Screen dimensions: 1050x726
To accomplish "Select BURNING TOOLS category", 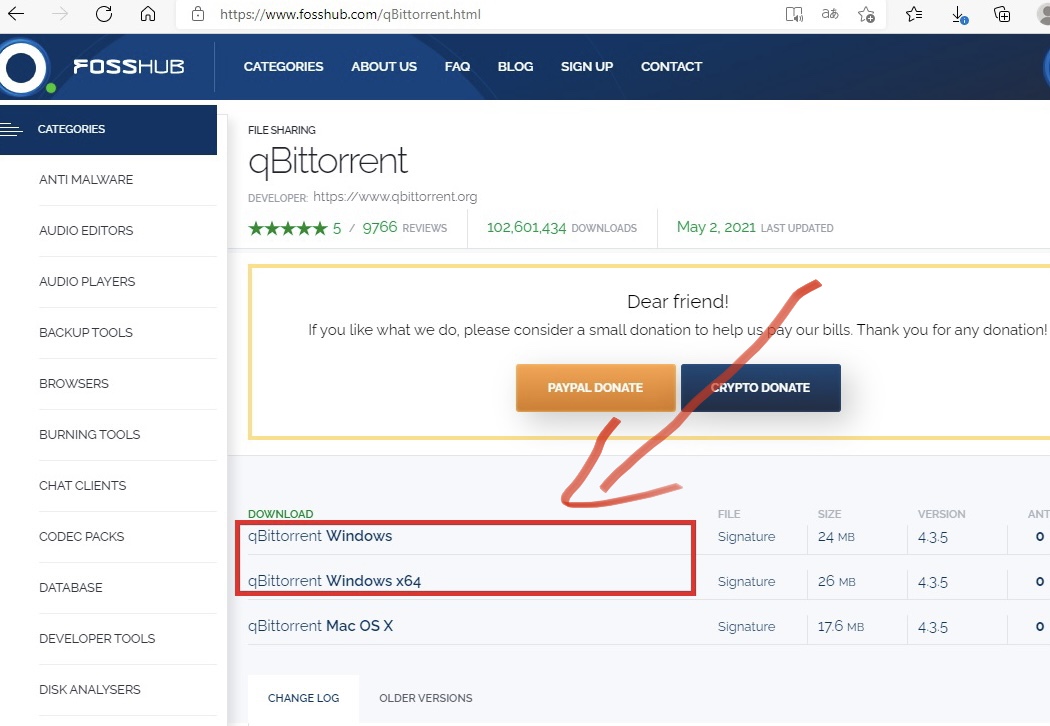I will coord(90,434).
